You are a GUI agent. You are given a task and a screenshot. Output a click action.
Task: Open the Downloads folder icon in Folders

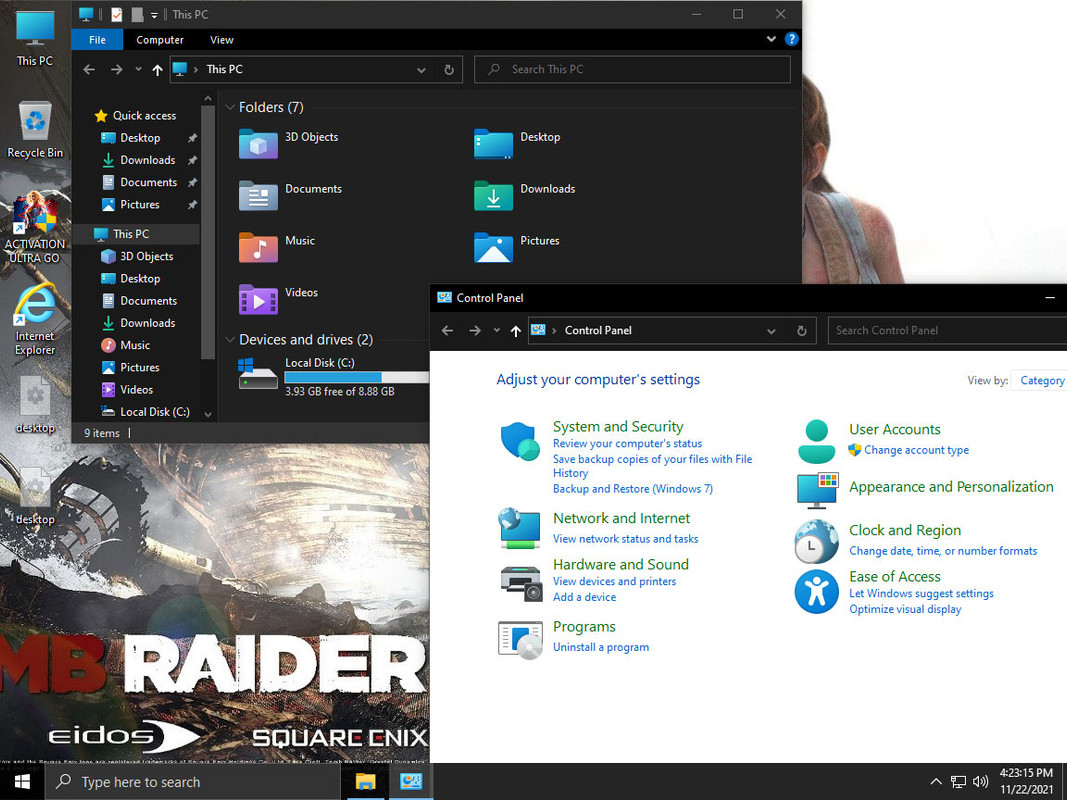tap(493, 195)
